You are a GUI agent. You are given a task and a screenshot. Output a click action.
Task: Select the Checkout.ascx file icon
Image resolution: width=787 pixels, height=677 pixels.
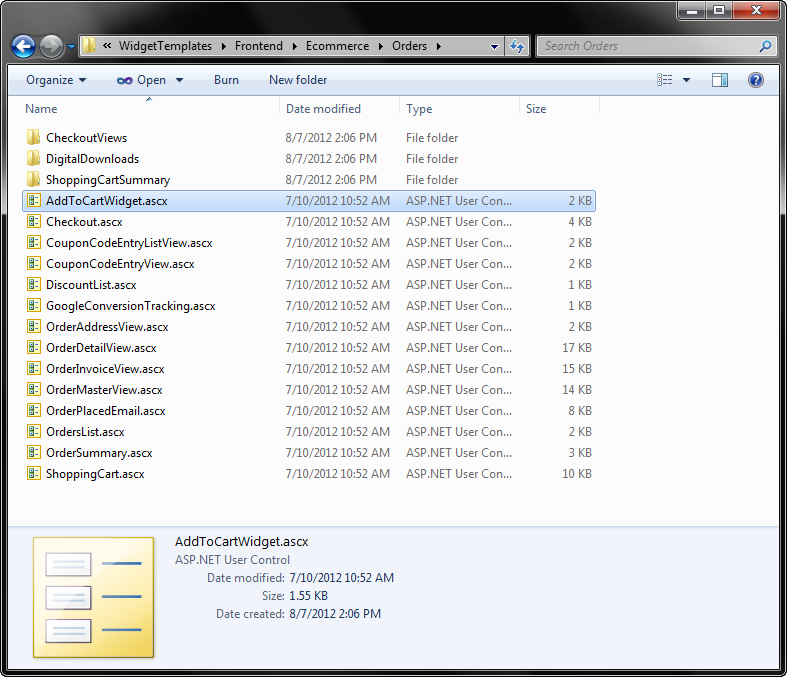click(x=34, y=222)
